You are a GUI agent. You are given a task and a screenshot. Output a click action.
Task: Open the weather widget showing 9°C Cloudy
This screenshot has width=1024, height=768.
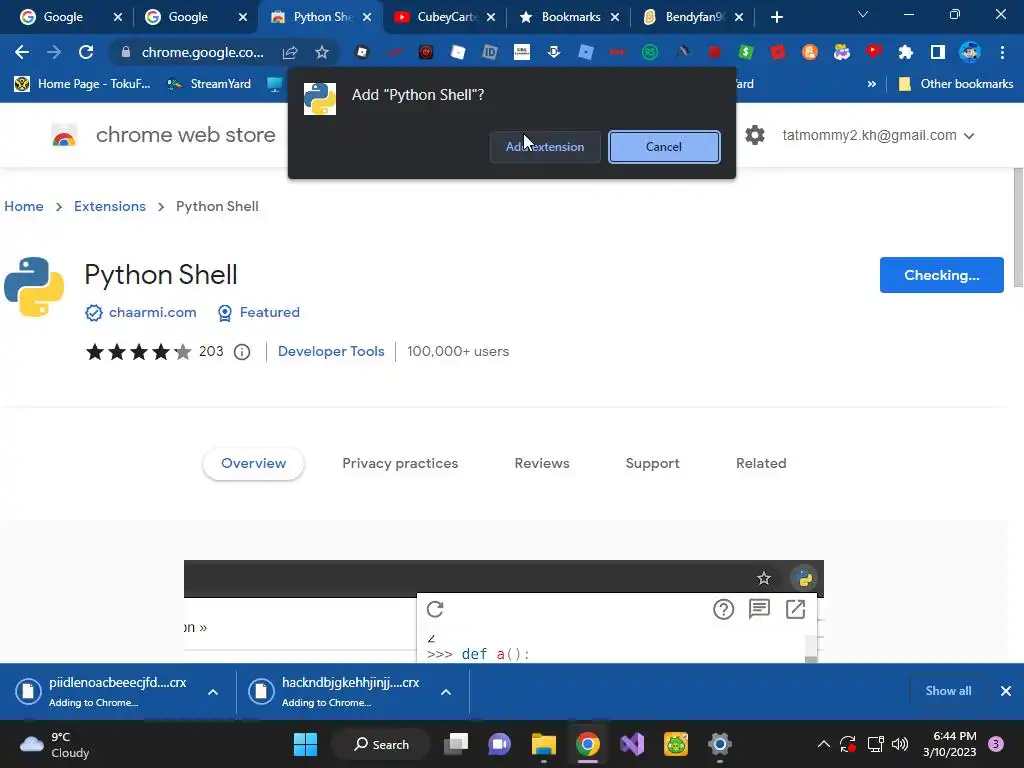pyautogui.click(x=55, y=744)
